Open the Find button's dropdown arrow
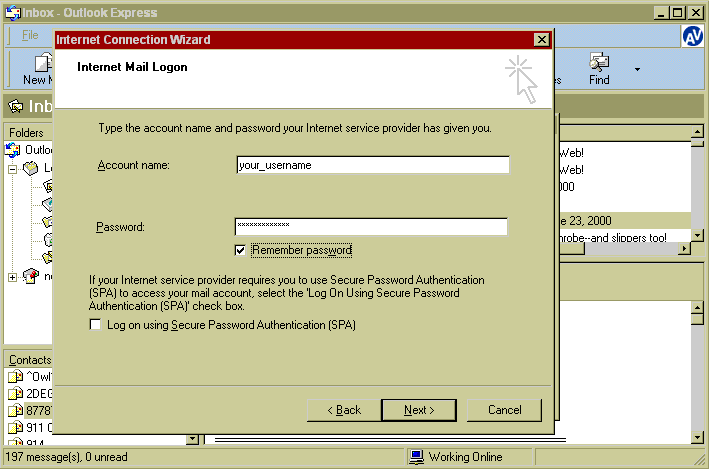This screenshot has width=709, height=469. [x=637, y=69]
